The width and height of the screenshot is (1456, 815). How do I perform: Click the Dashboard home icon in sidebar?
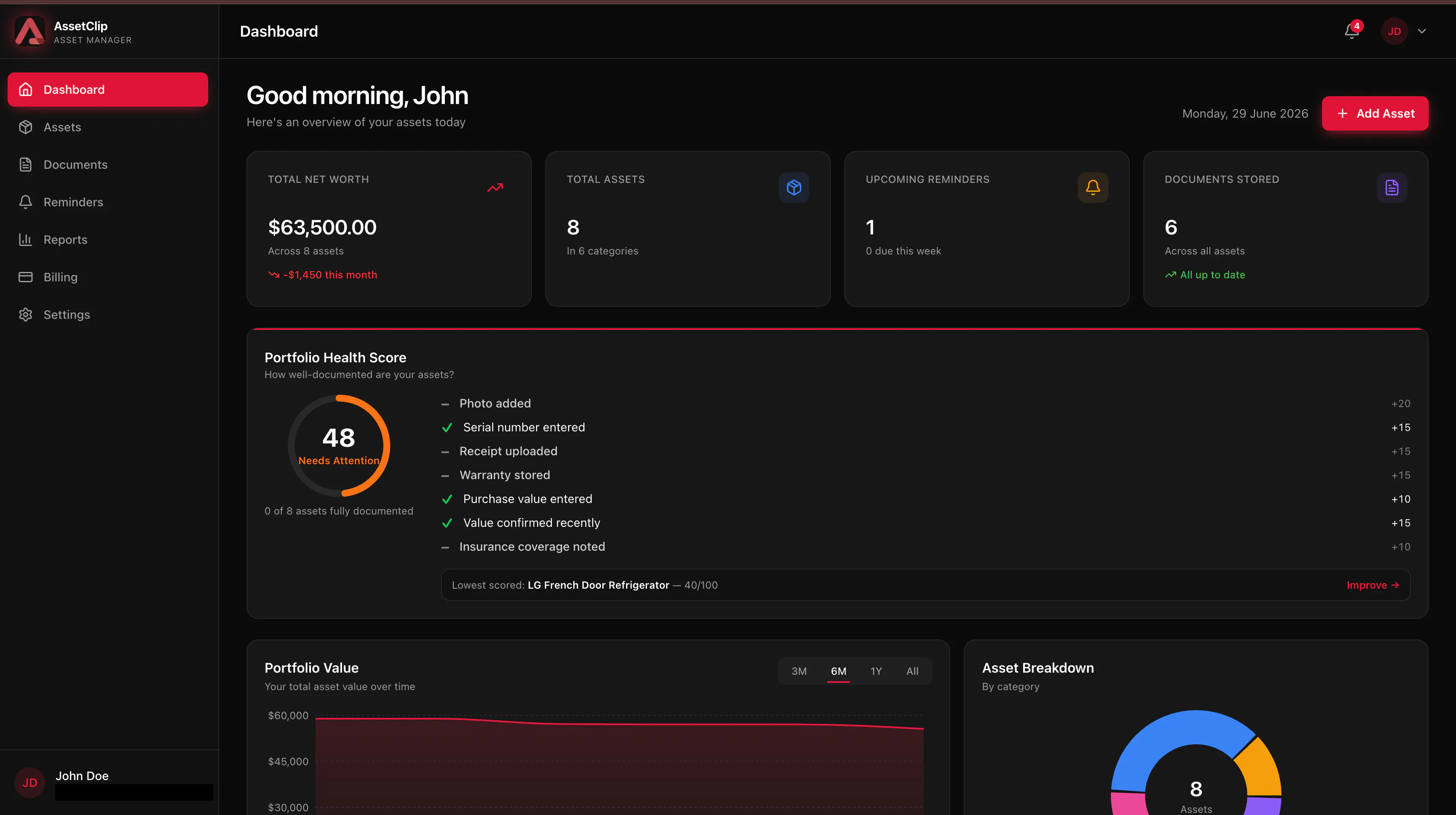tap(26, 89)
